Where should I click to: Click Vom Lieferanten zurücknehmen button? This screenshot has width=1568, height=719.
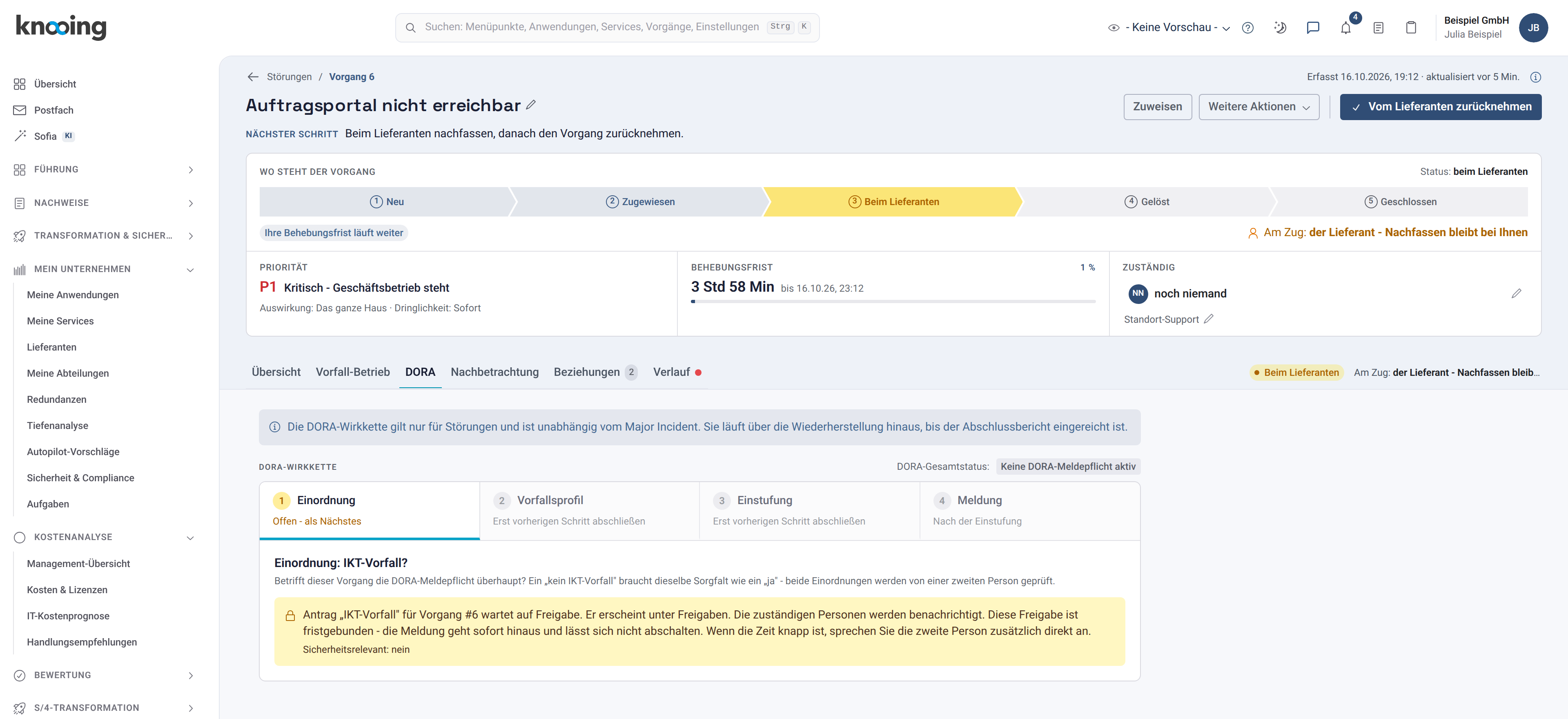coord(1440,107)
